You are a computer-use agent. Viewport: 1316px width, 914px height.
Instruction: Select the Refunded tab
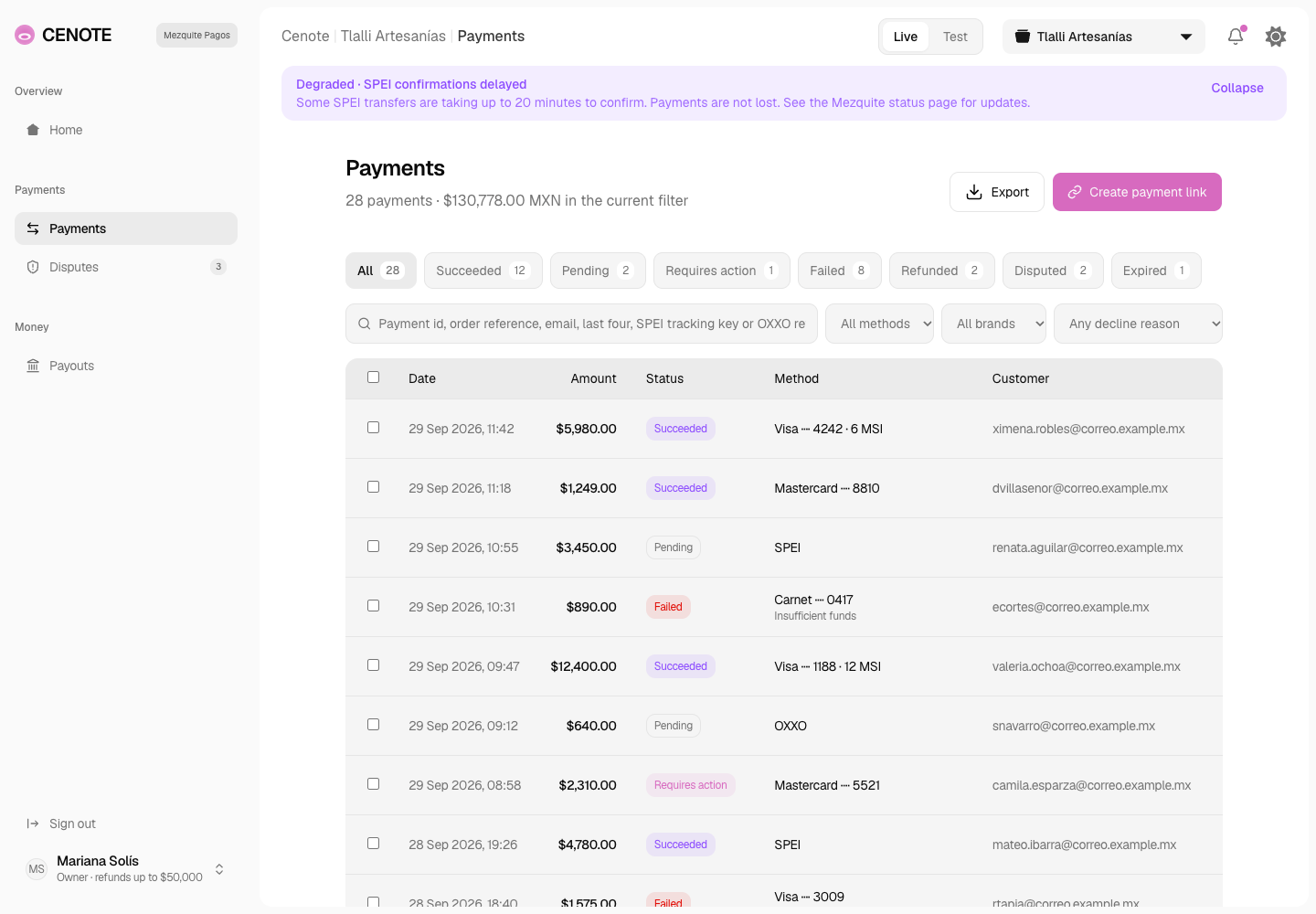tap(942, 271)
